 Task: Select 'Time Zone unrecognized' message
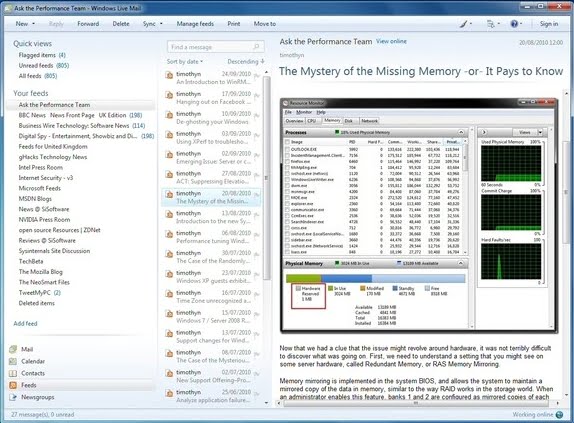point(211,297)
